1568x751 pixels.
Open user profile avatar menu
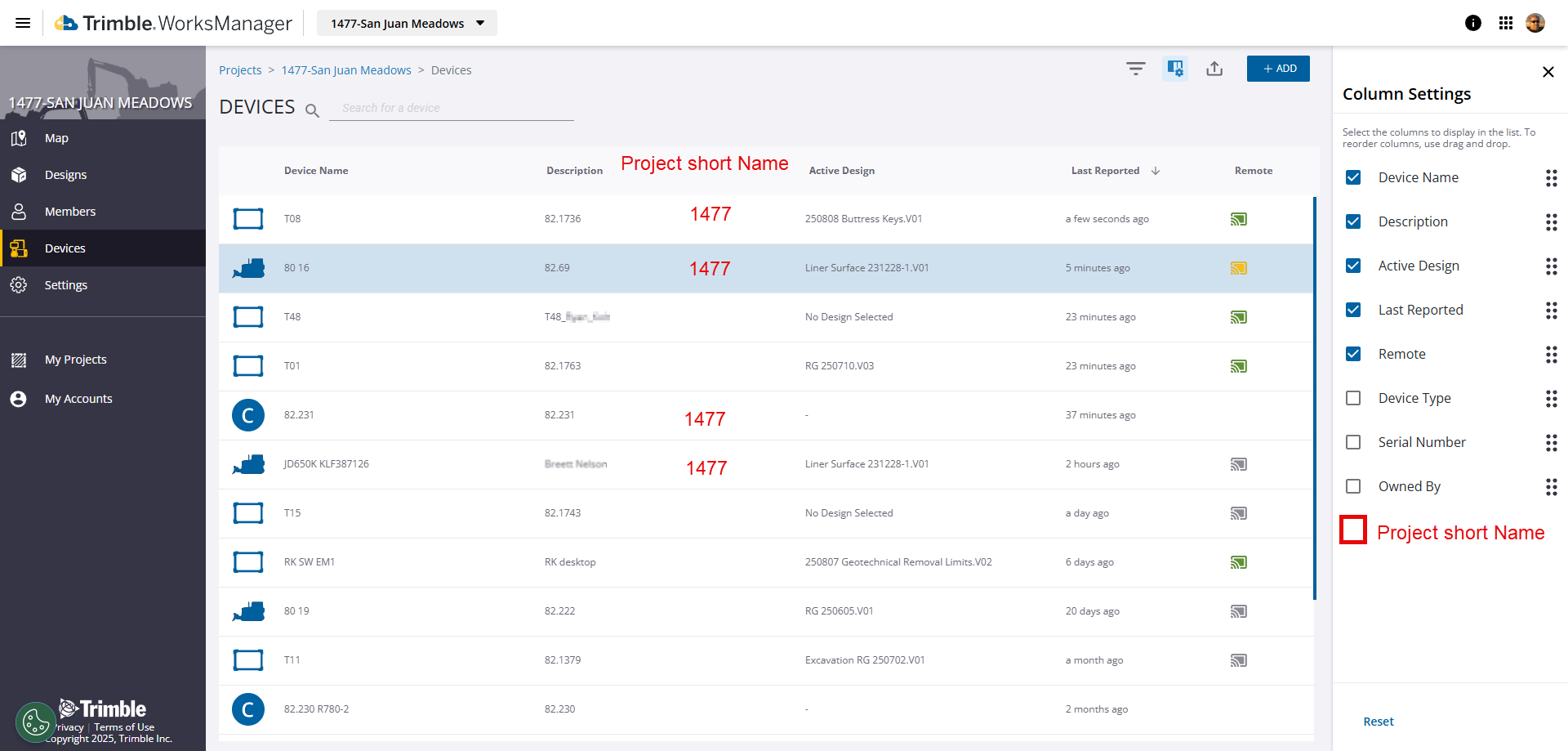point(1535,23)
